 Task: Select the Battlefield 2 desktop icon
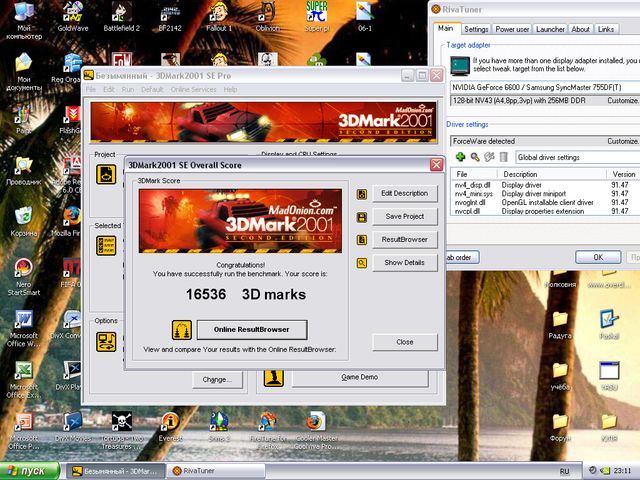122,17
